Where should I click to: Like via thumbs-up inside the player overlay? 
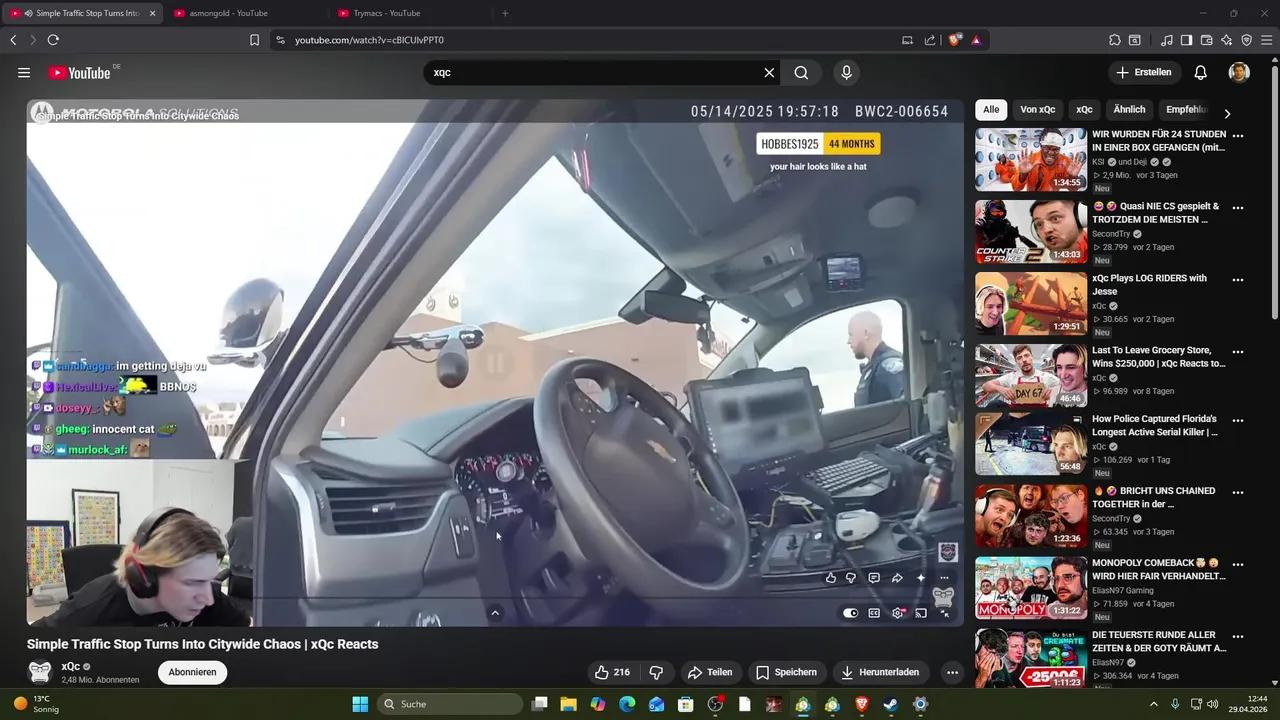pyautogui.click(x=831, y=578)
